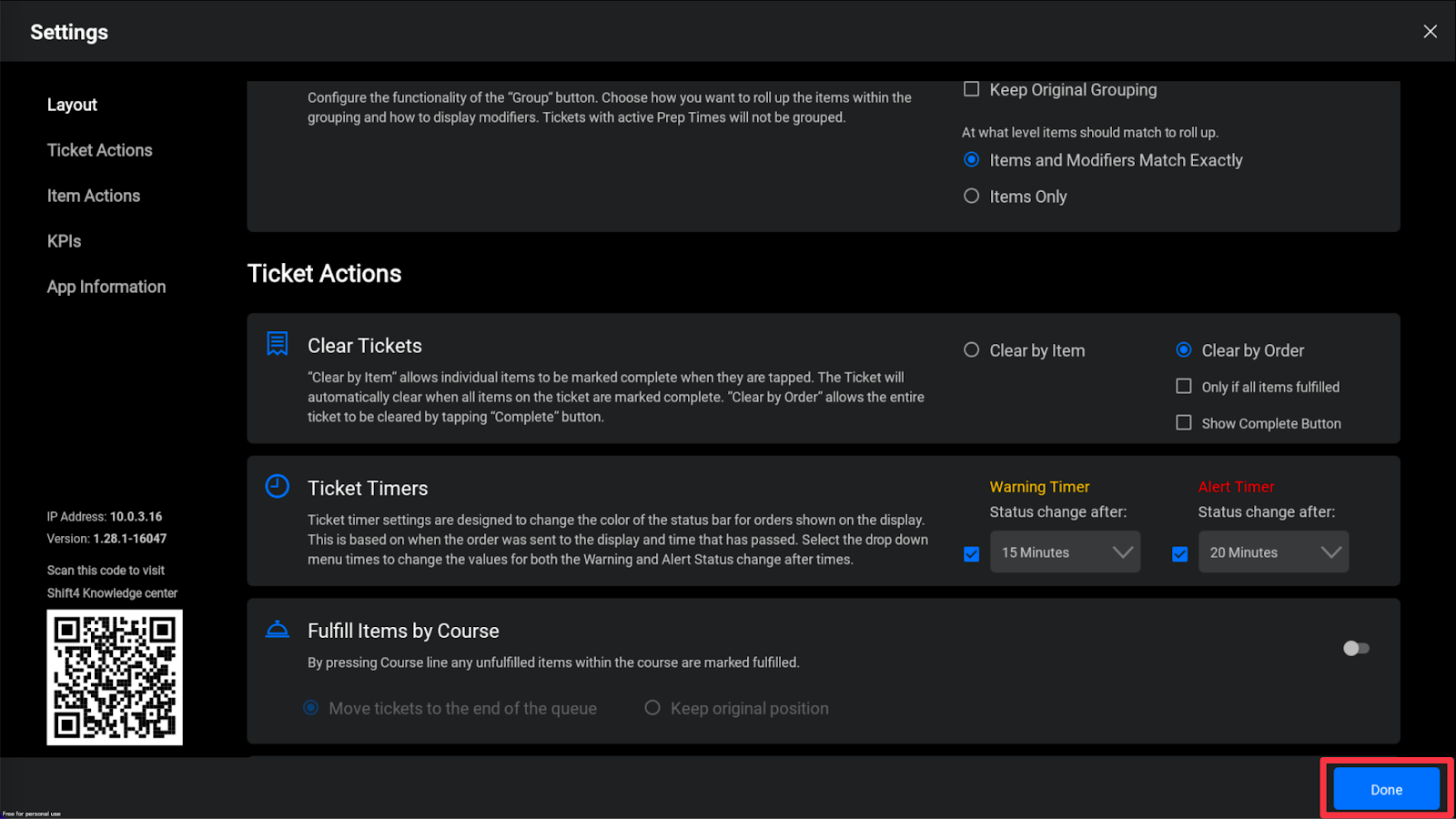
Task: Click the Clear Tickets receipt icon
Action: [x=278, y=343]
